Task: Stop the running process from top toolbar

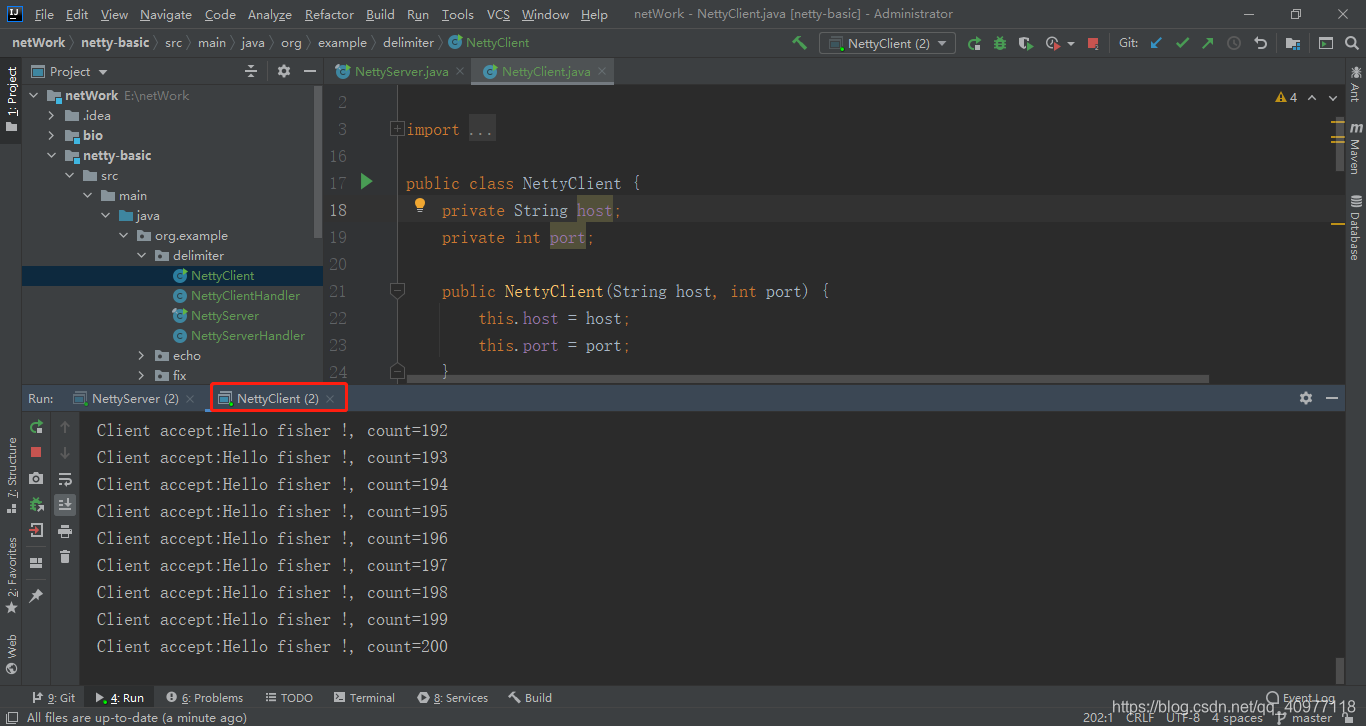Action: [1093, 43]
